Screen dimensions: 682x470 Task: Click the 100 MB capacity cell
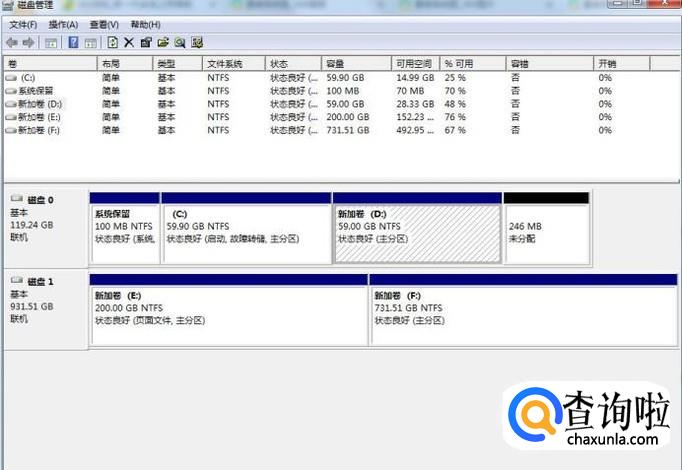coord(343,91)
